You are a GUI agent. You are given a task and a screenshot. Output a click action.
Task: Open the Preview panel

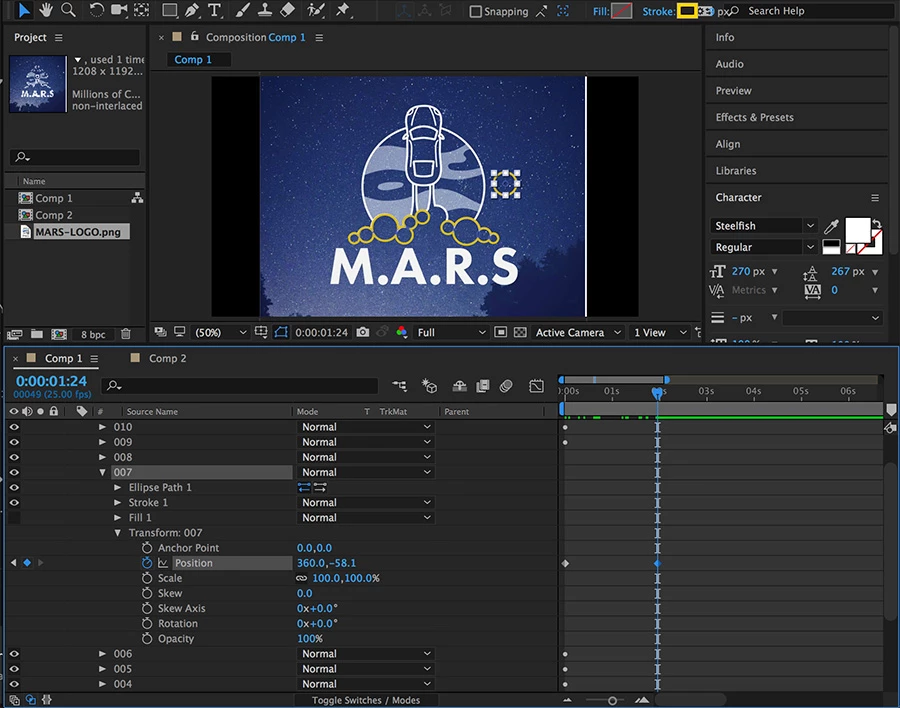point(733,91)
